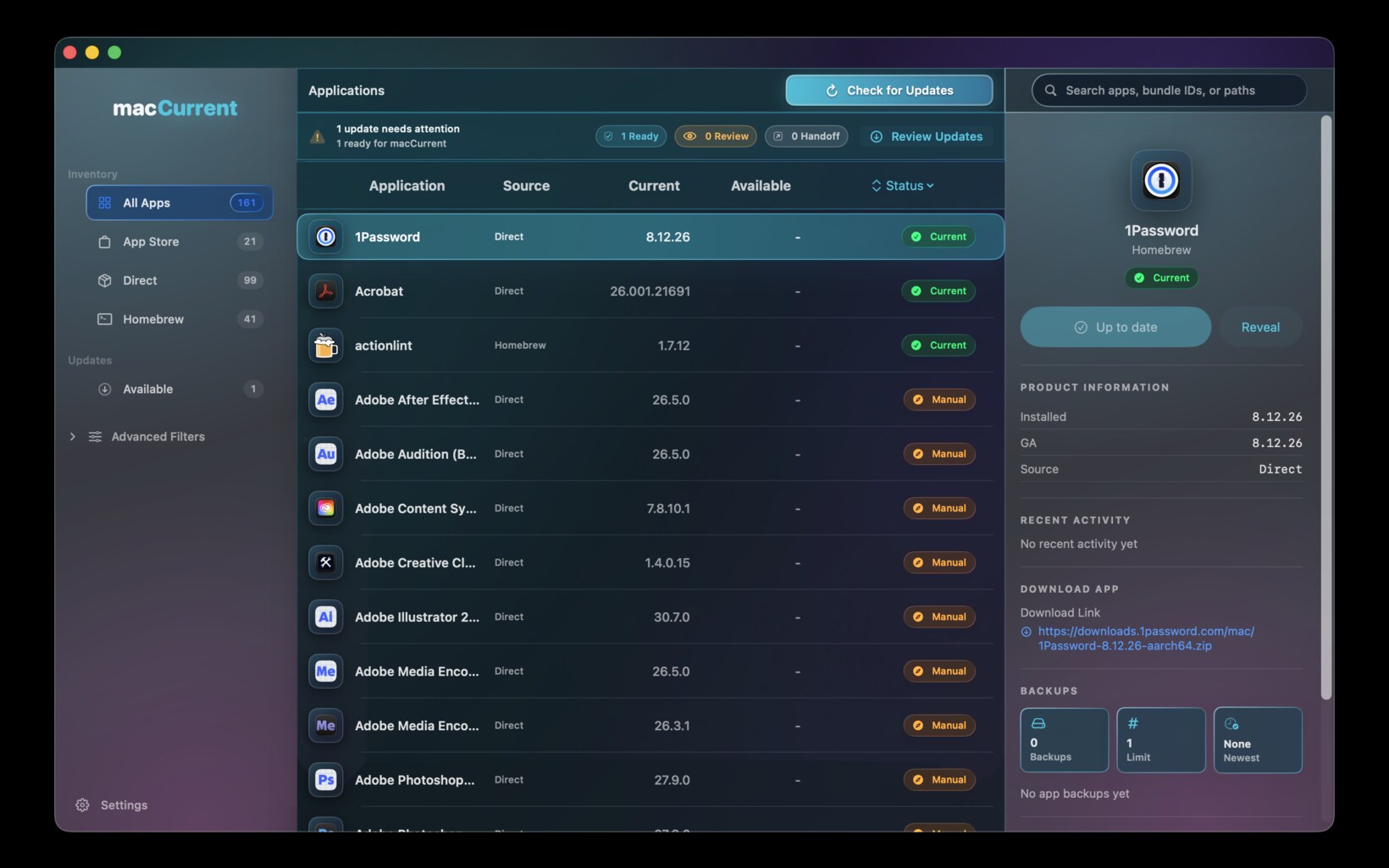The image size is (1389, 868).
Task: Click the macCurrent logo in the sidebar
Action: pyautogui.click(x=175, y=108)
